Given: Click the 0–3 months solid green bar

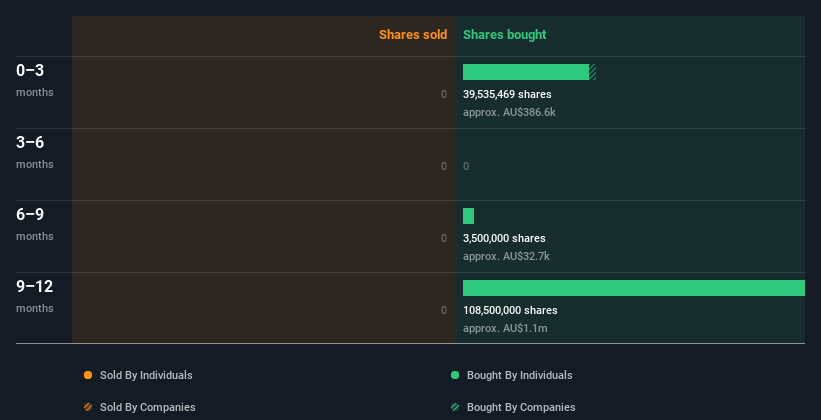Looking at the screenshot, I should click(x=526, y=72).
